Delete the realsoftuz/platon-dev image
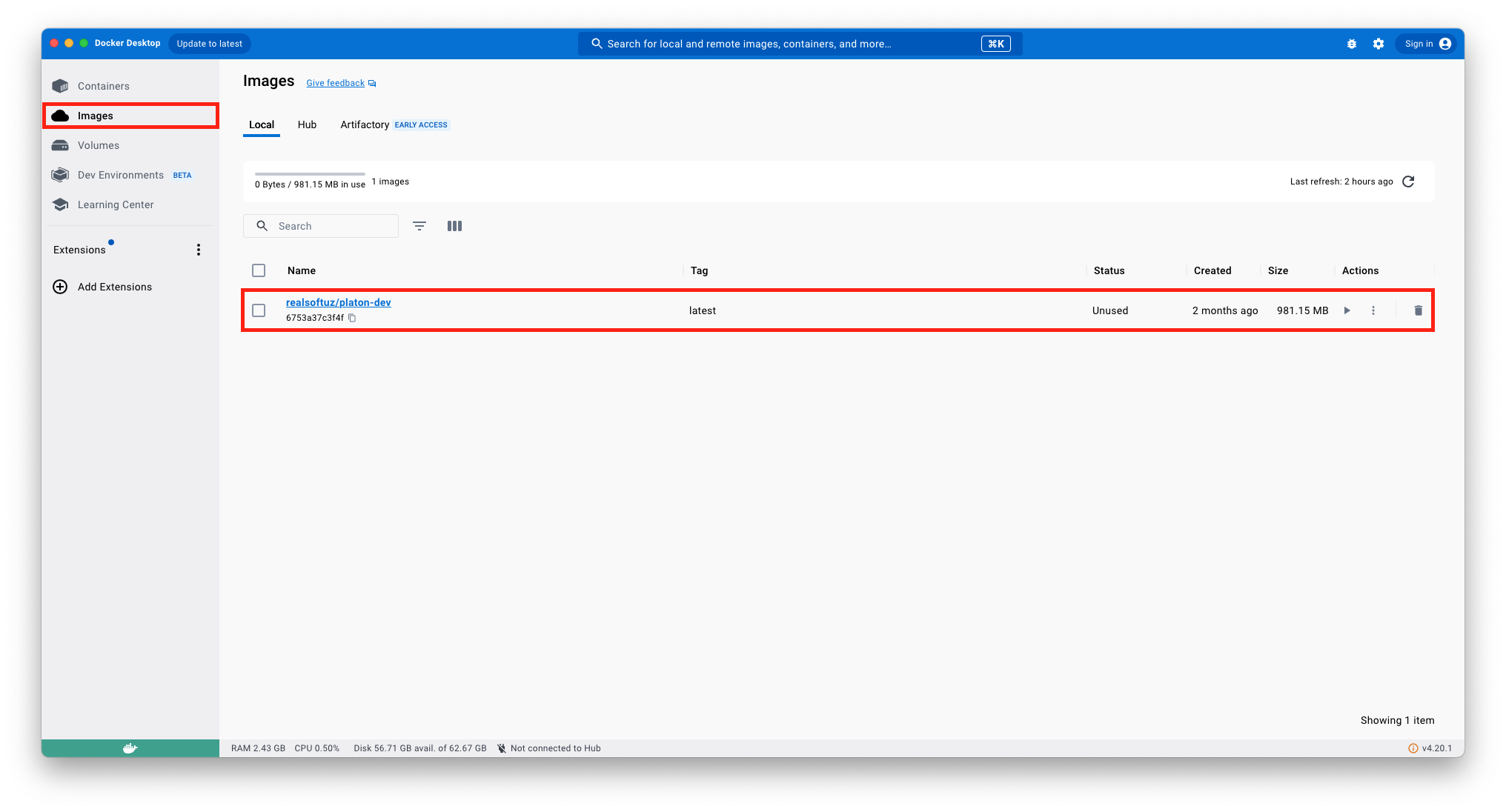 [x=1418, y=310]
